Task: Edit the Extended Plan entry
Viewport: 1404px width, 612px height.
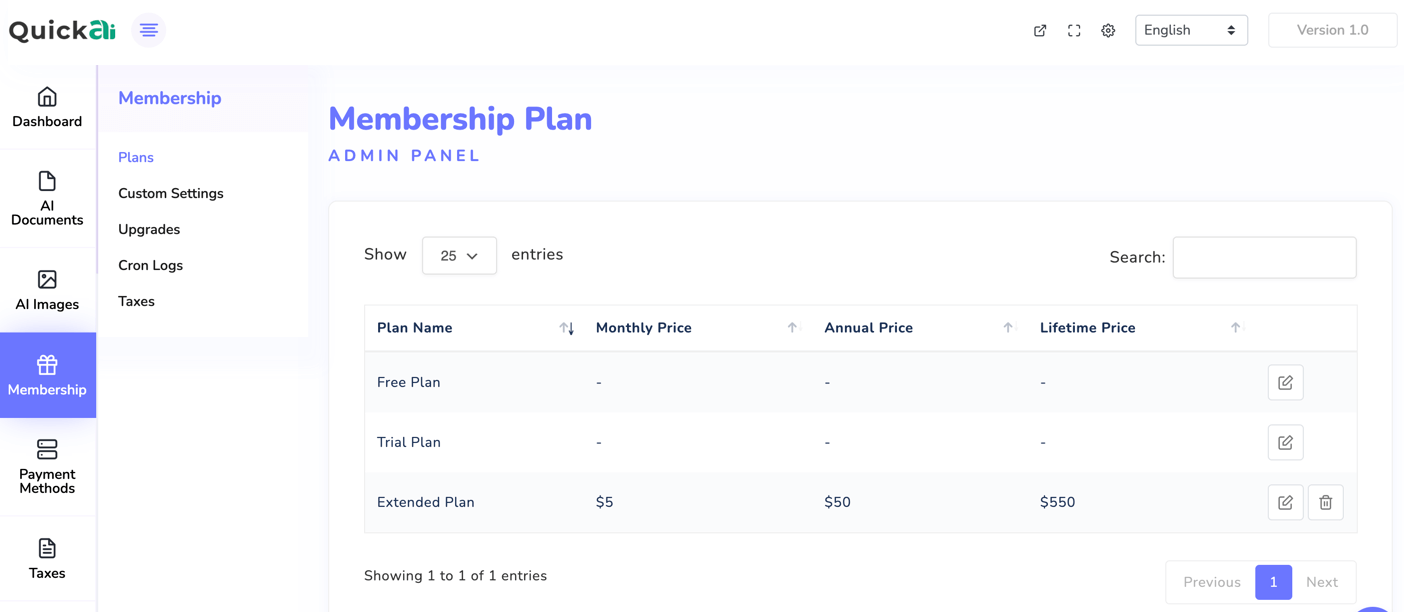Action: tap(1285, 502)
